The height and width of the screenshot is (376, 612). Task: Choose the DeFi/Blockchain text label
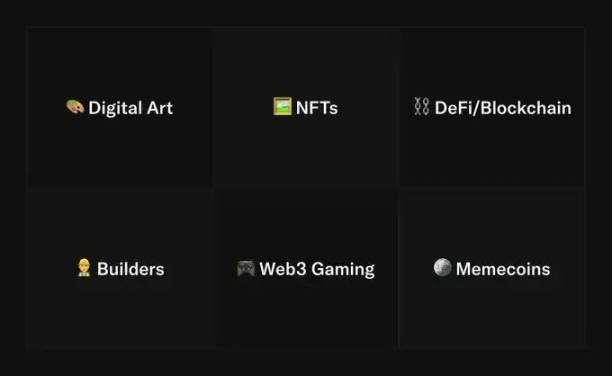503,108
